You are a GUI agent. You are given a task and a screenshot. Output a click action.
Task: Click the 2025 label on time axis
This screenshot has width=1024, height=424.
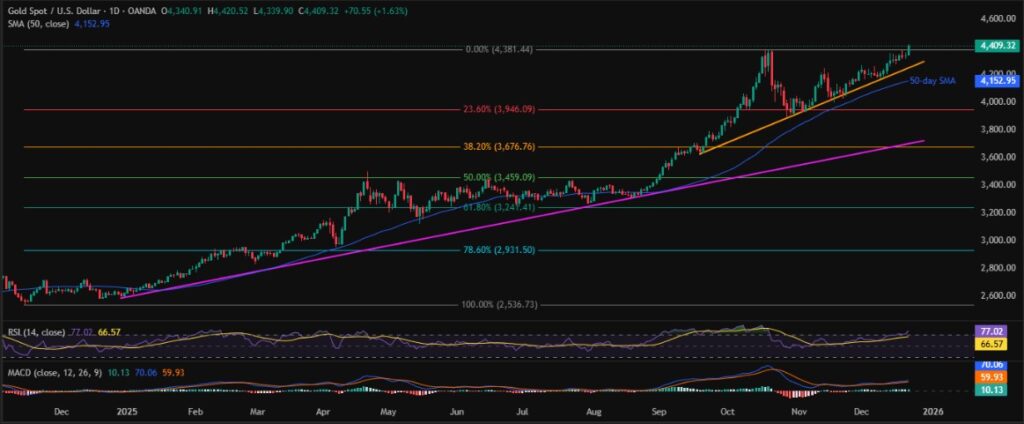(128, 413)
